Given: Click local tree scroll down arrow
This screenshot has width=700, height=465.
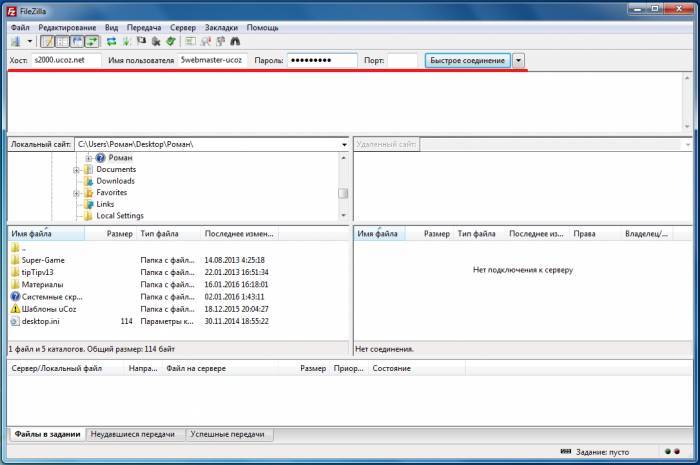Looking at the screenshot, I should [343, 216].
